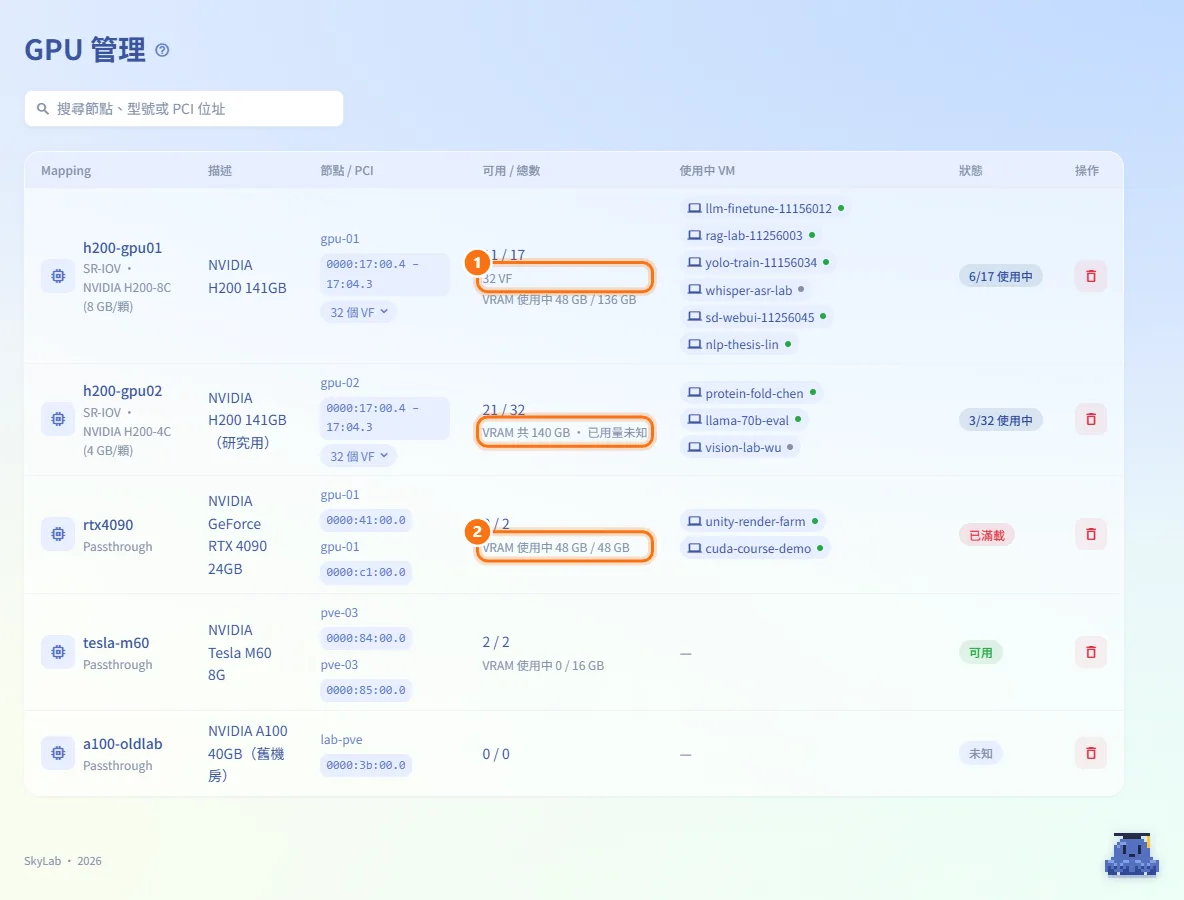Click the Mapping column header

coord(66,171)
